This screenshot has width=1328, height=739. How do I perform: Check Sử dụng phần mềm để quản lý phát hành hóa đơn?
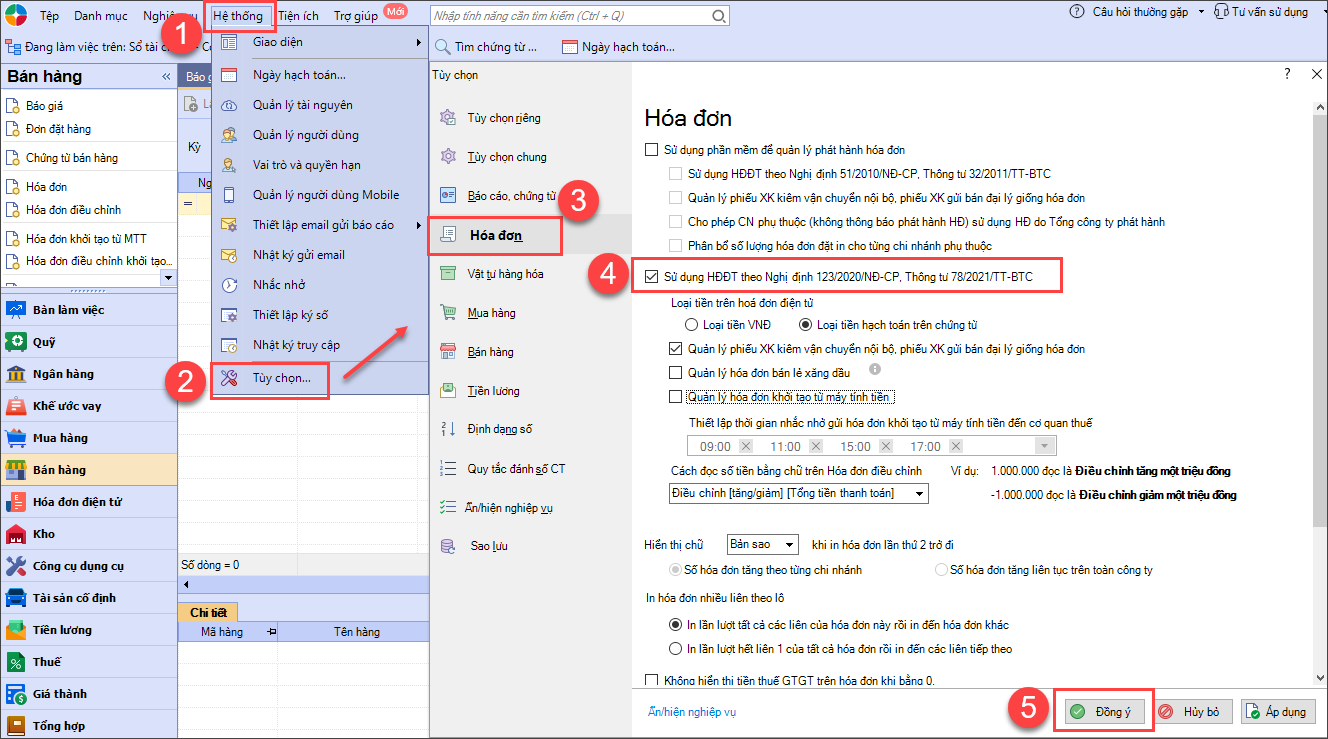tap(652, 150)
